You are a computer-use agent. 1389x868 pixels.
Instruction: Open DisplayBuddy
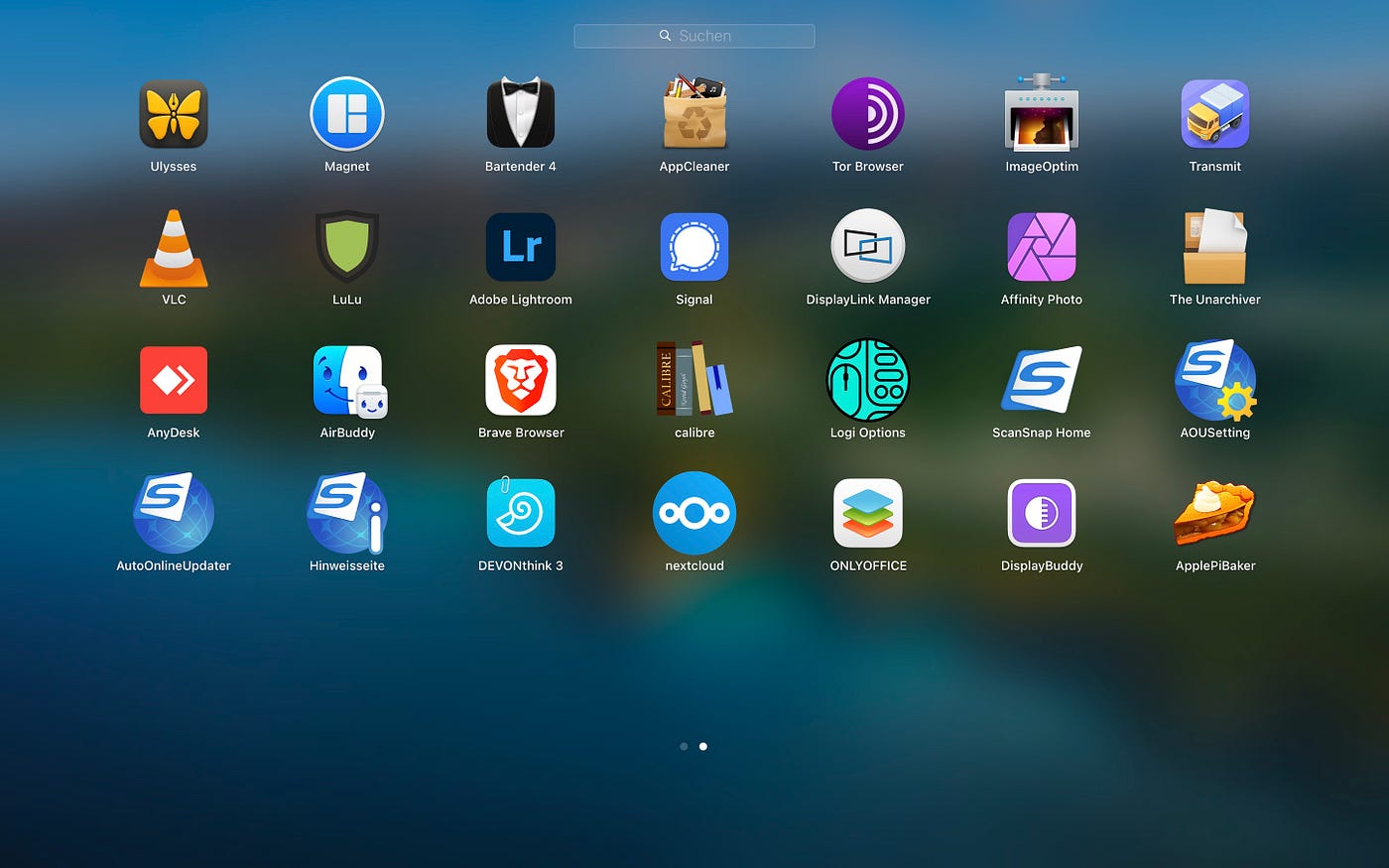tap(1042, 513)
